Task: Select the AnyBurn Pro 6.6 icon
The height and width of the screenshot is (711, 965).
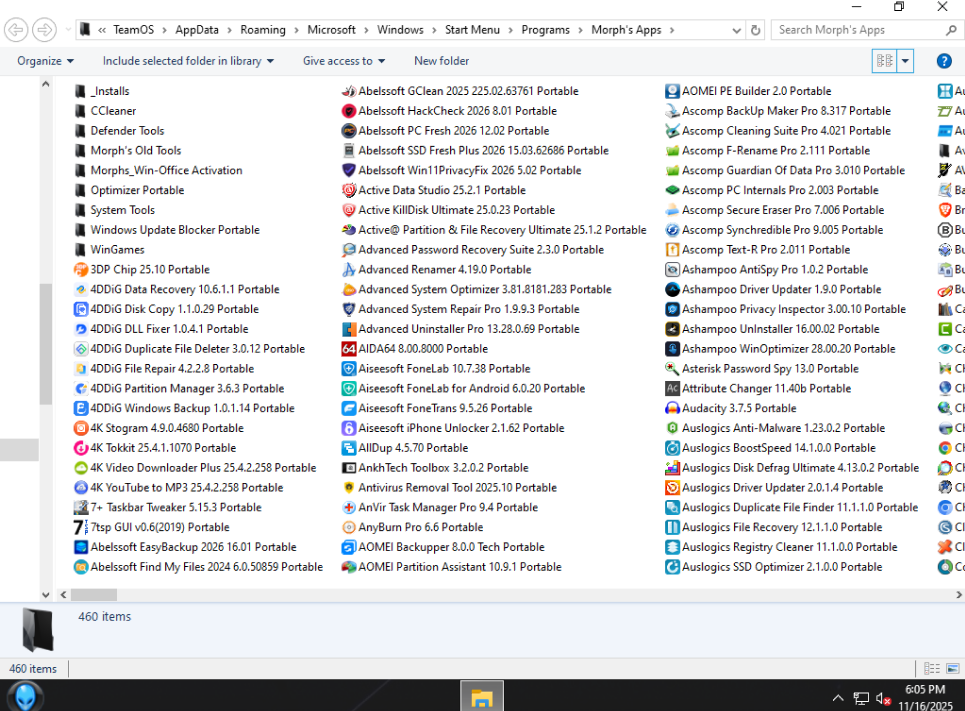Action: click(x=349, y=527)
